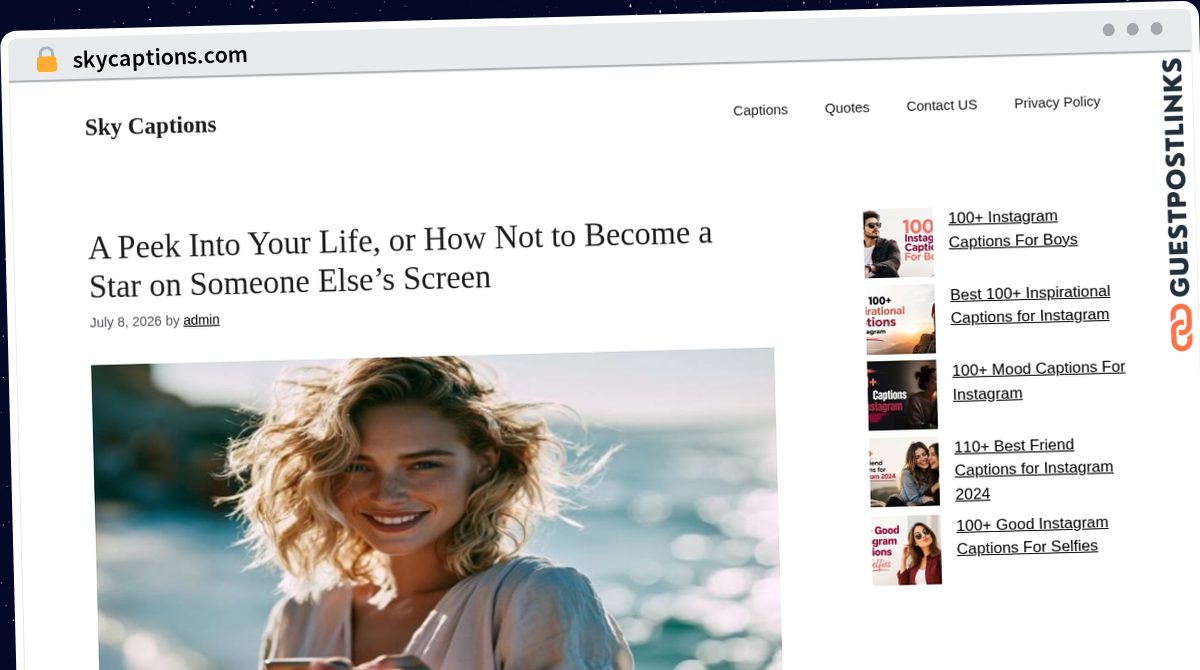Click the article title about A Peek Into Your Life
Screen dimensions: 1200x670
pos(400,260)
